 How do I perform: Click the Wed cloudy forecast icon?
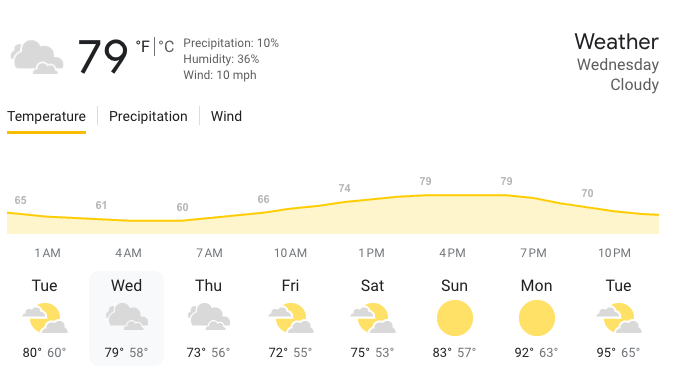click(127, 317)
